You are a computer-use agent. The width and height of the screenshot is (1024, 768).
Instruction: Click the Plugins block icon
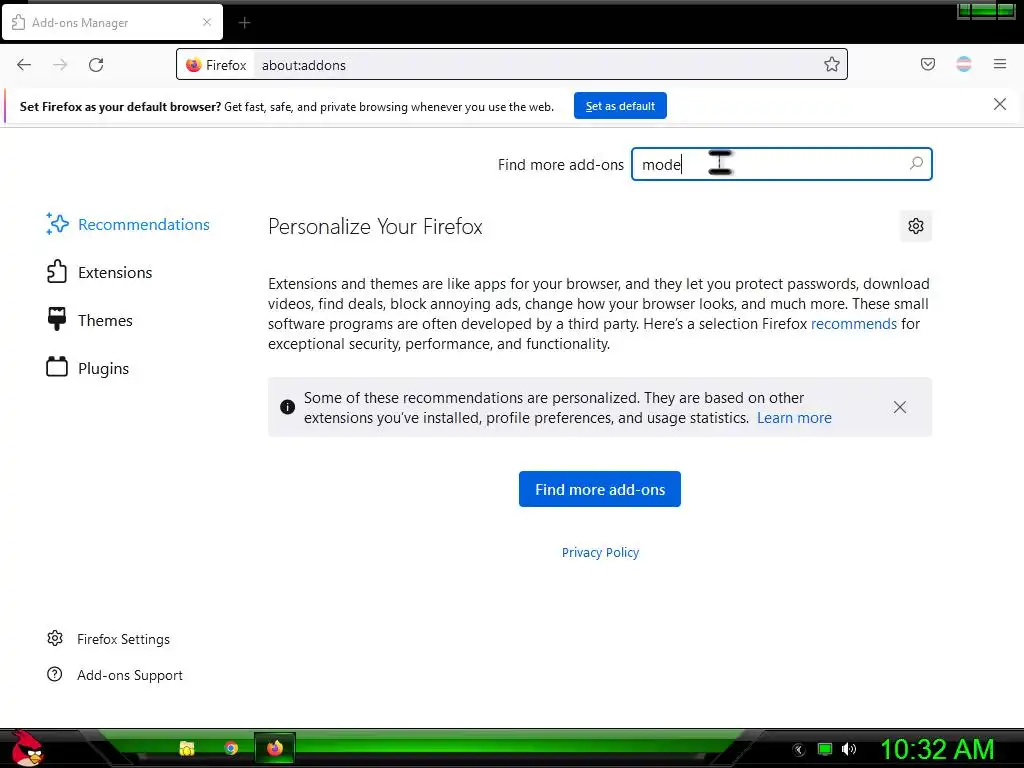(x=57, y=367)
